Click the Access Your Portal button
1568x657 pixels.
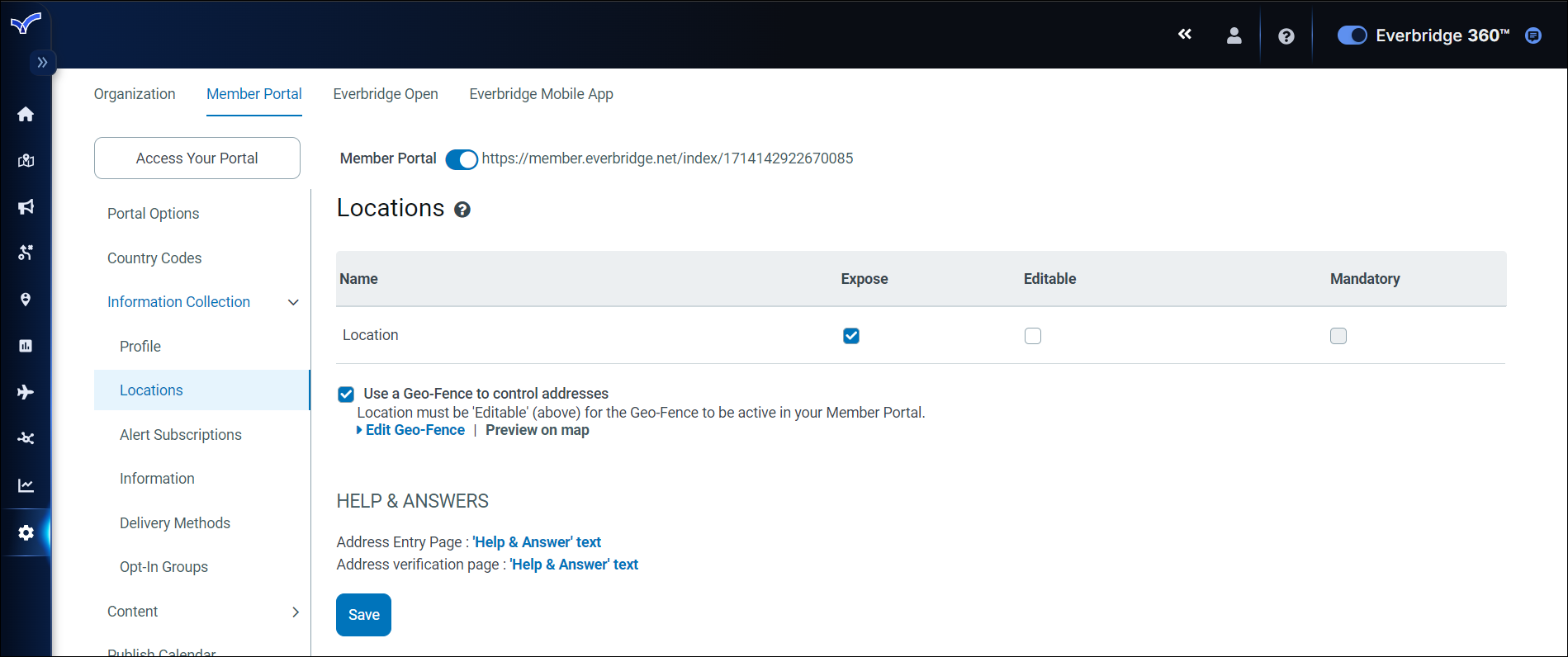click(197, 158)
